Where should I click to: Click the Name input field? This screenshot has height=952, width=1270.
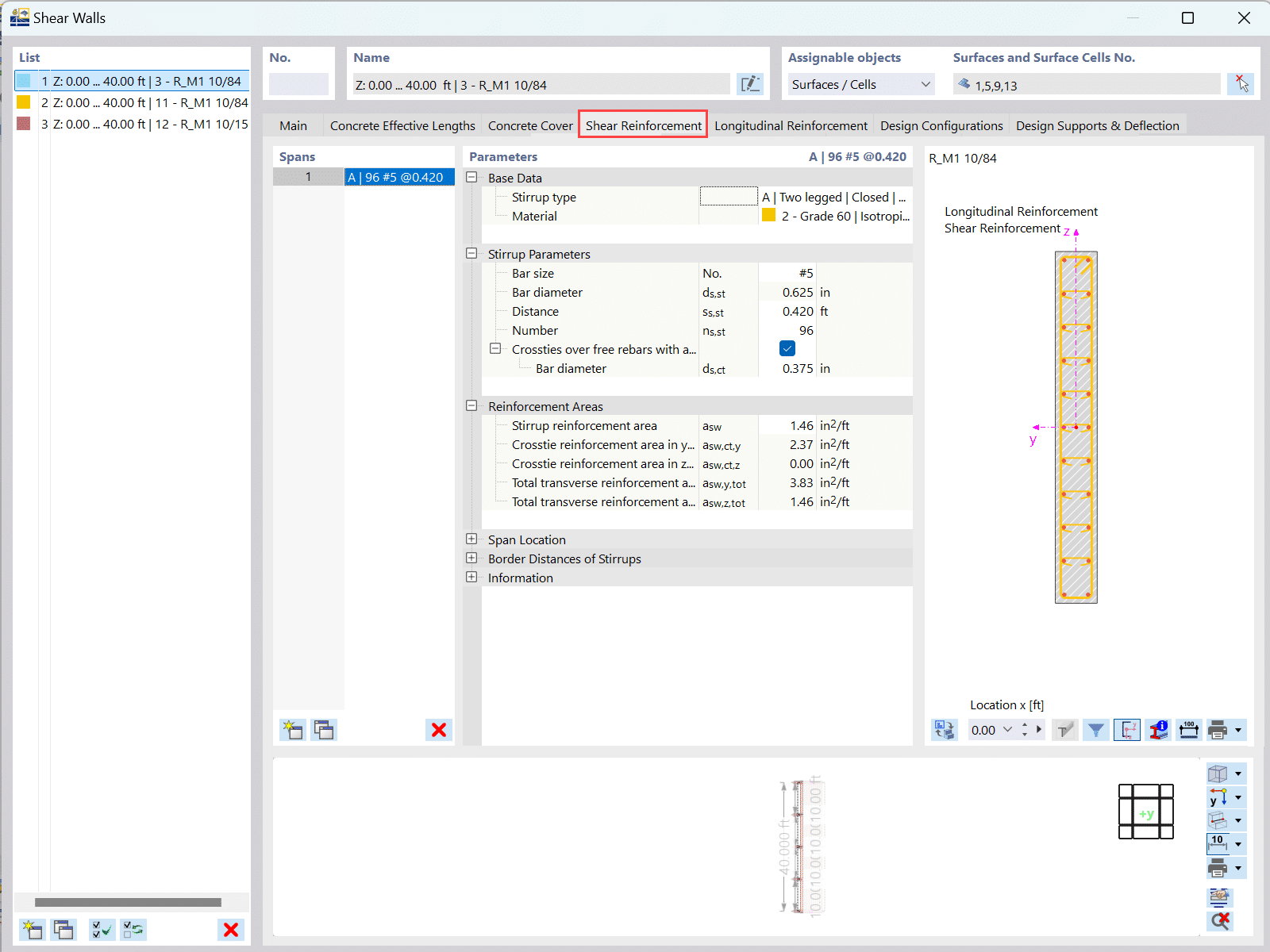pos(541,84)
